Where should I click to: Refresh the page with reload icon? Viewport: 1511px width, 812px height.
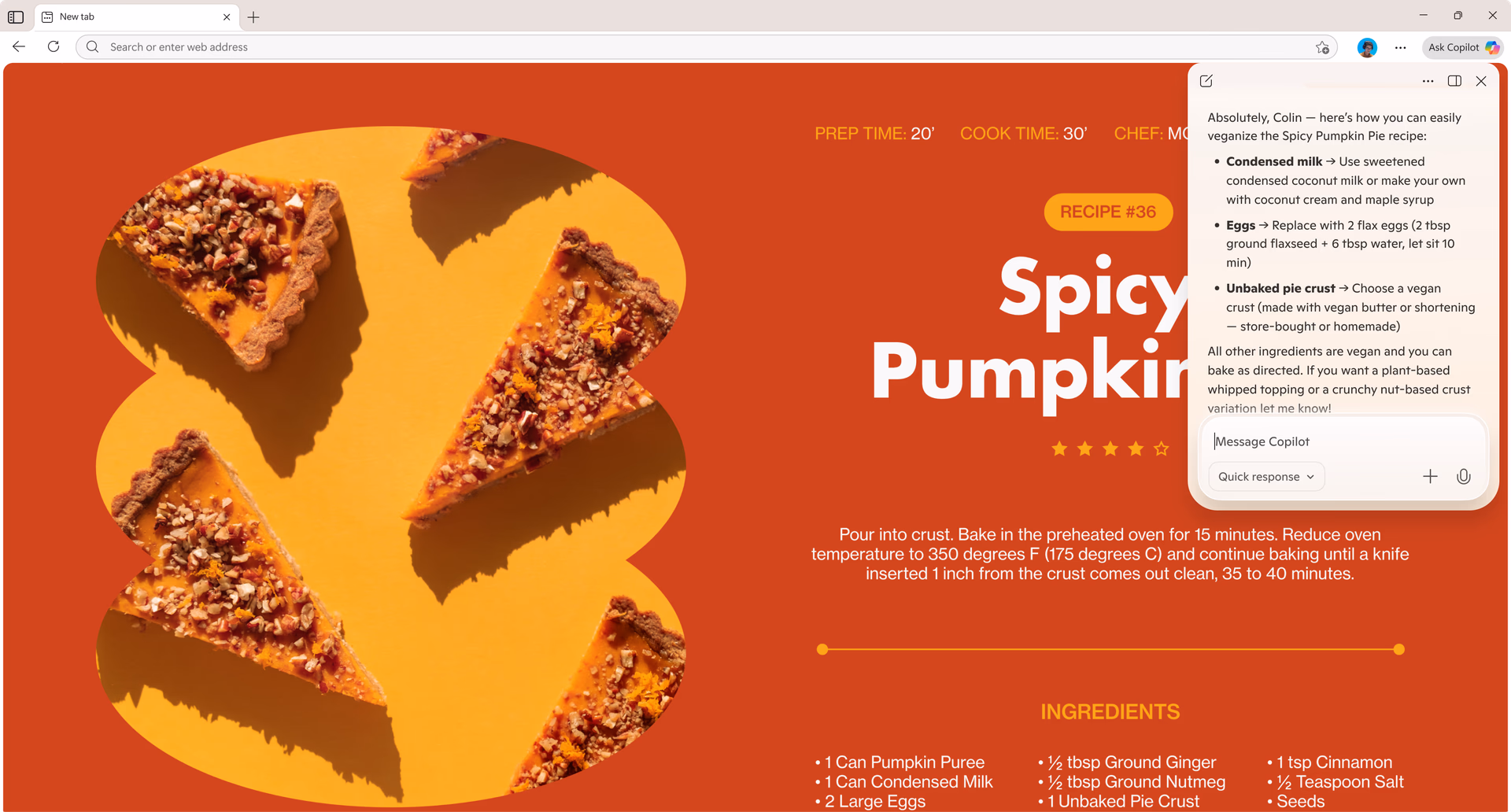[x=54, y=47]
